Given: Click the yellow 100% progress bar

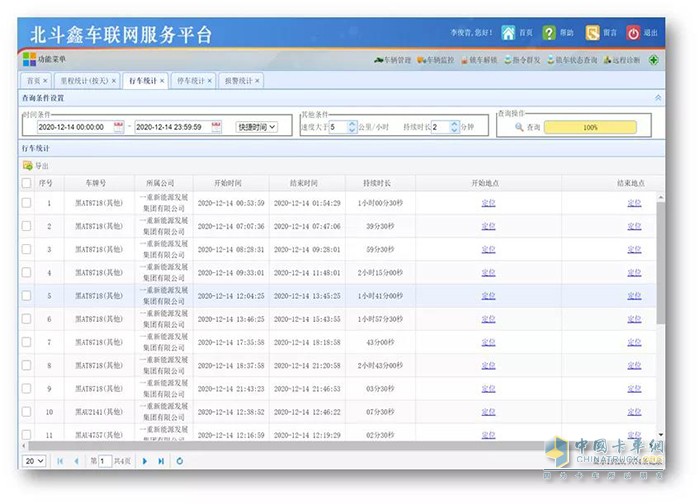Looking at the screenshot, I should click(590, 128).
